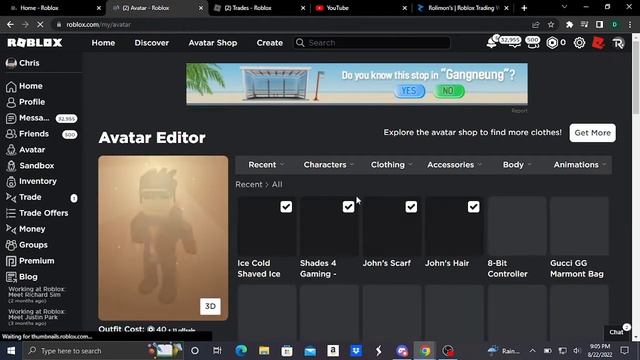
Task: Open messages icon in top bar
Action: [513, 42]
